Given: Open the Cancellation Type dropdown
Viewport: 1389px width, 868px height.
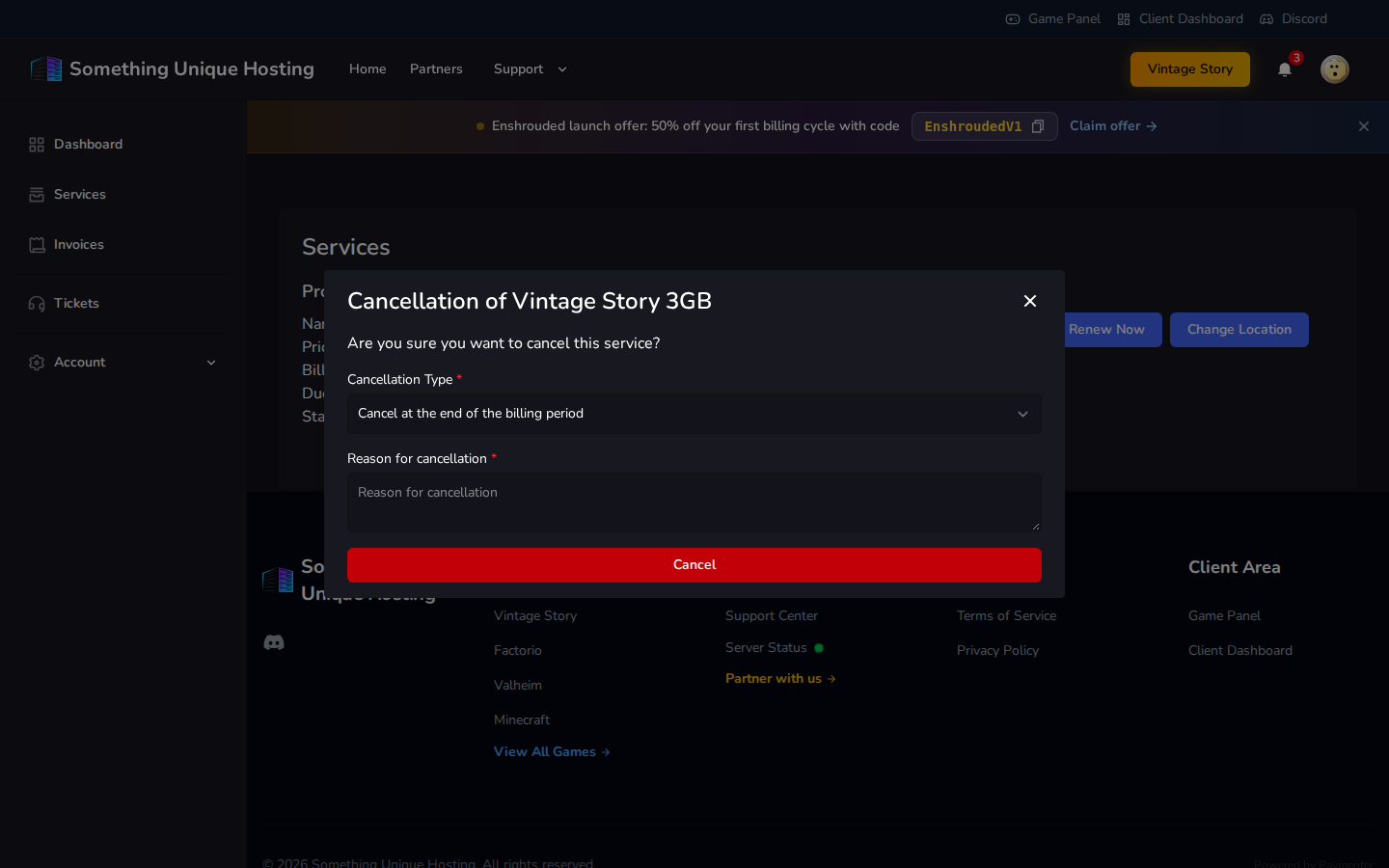Looking at the screenshot, I should [694, 414].
